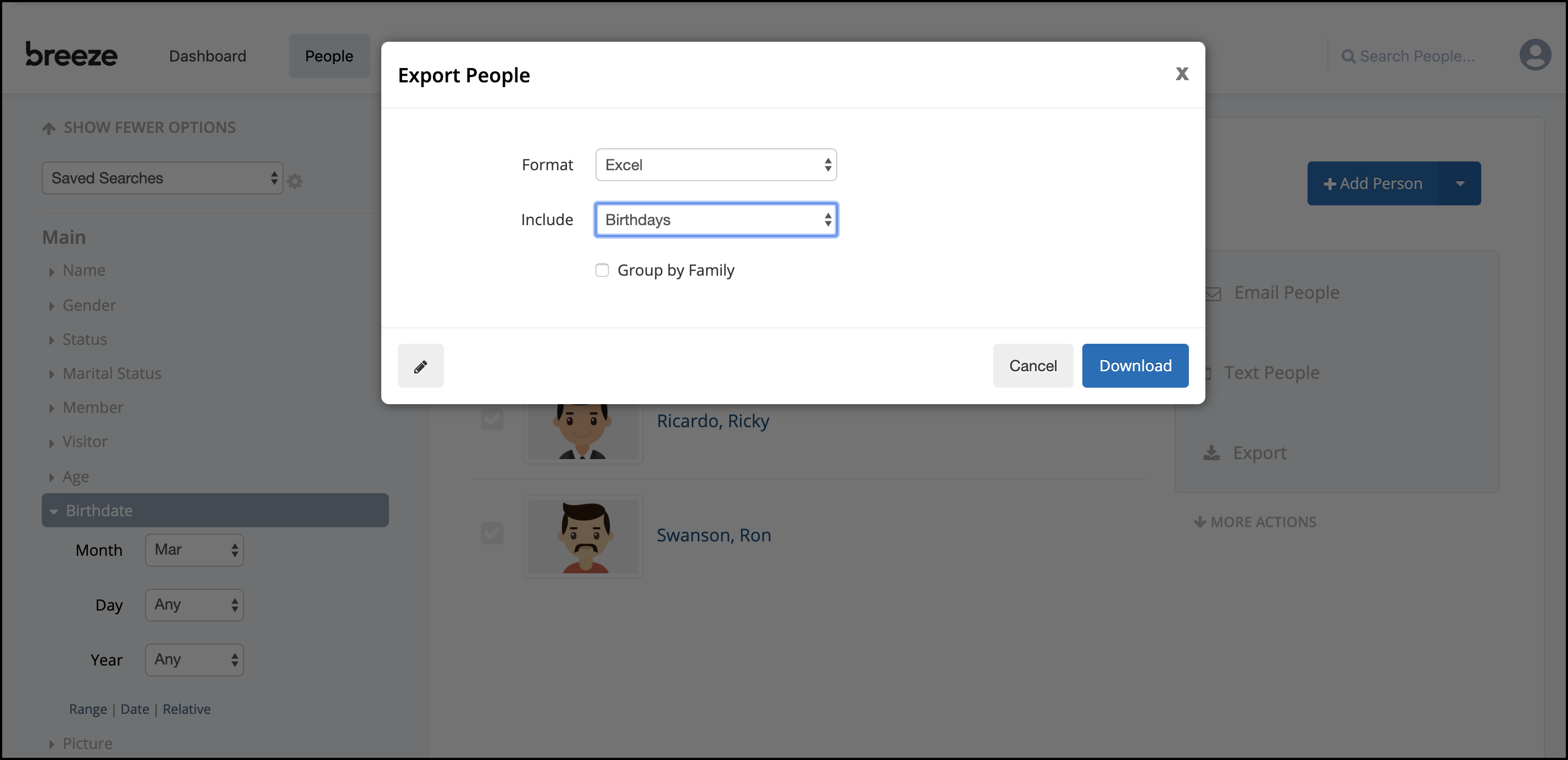Expand the Picture filter

click(80, 743)
